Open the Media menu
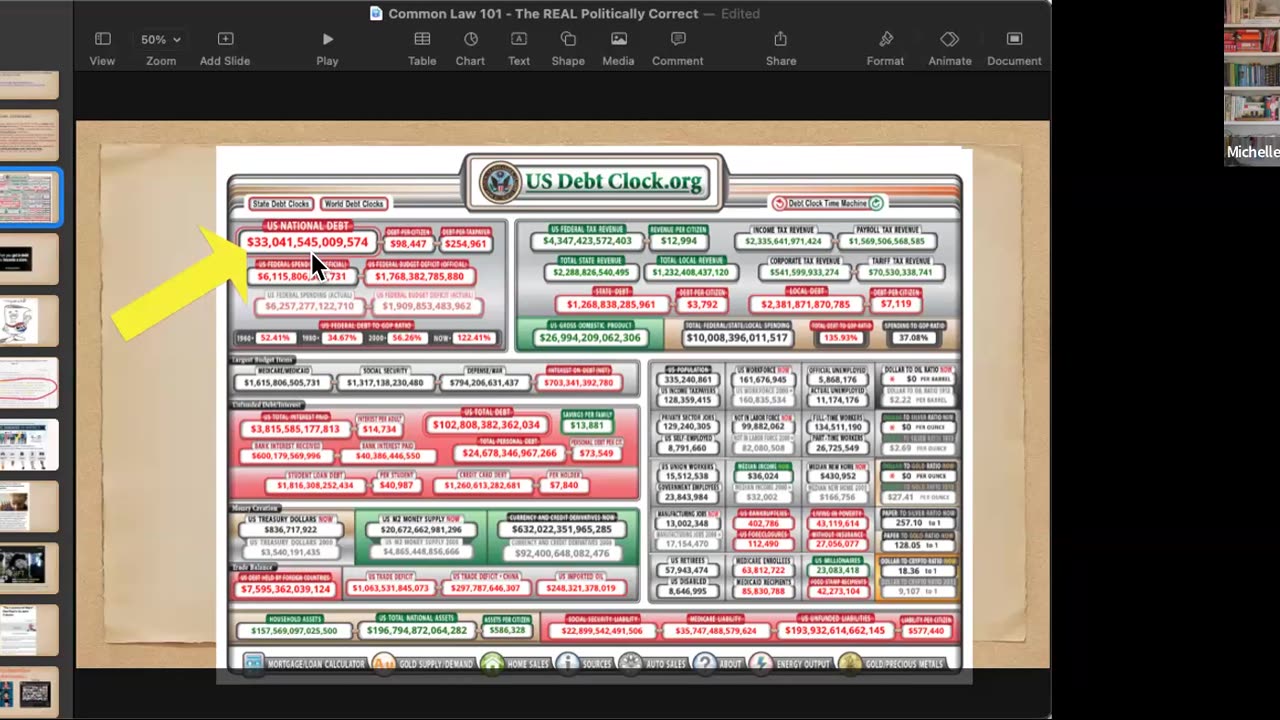This screenshot has width=1280, height=720. (x=618, y=48)
